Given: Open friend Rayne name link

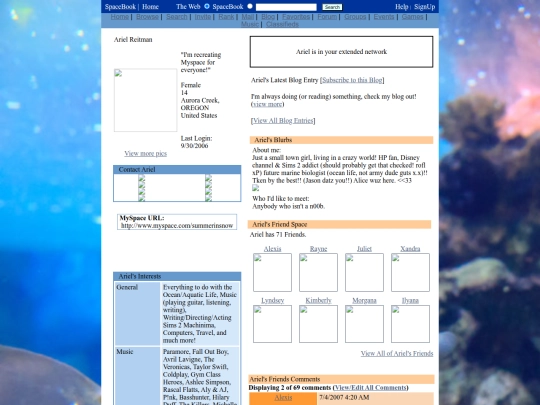Looking at the screenshot, I should pos(318,249).
